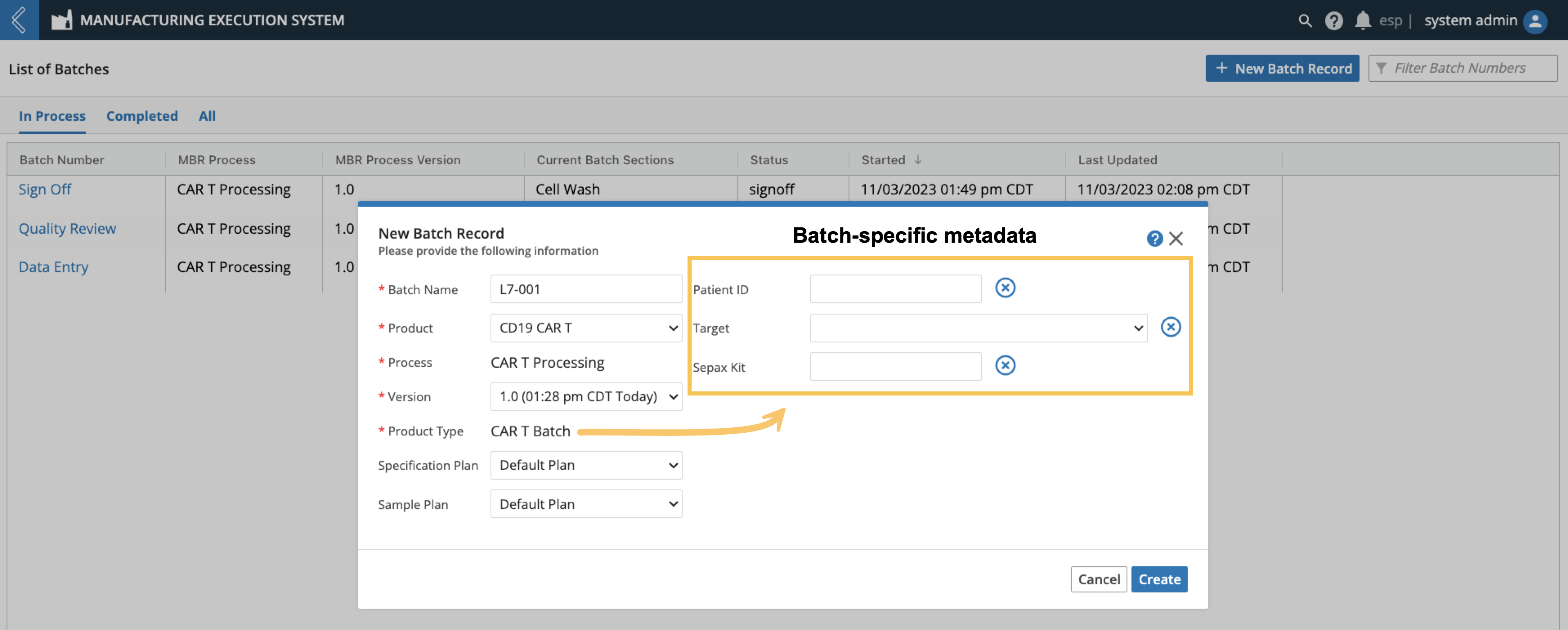Click the factory logo icon
The width and height of the screenshot is (1568, 630).
click(x=61, y=20)
